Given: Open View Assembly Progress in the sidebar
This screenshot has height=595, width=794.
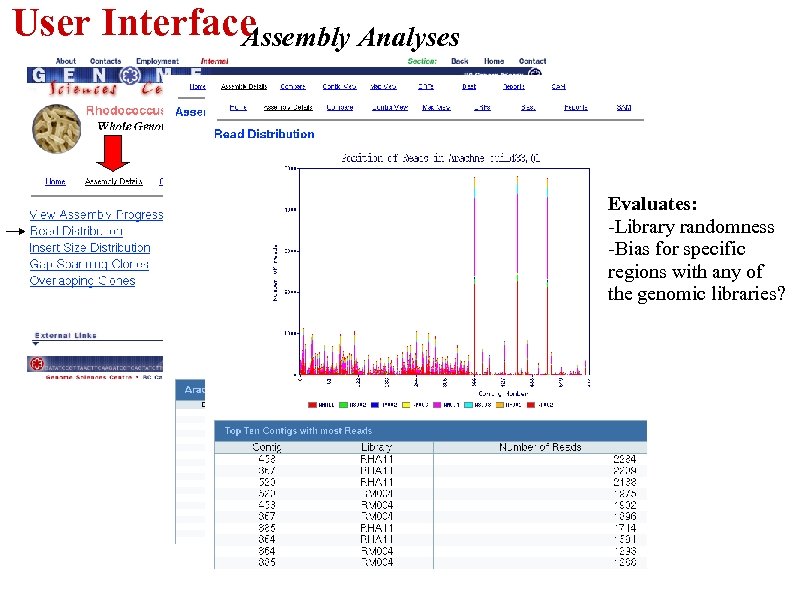Looking at the screenshot, I should point(96,215).
